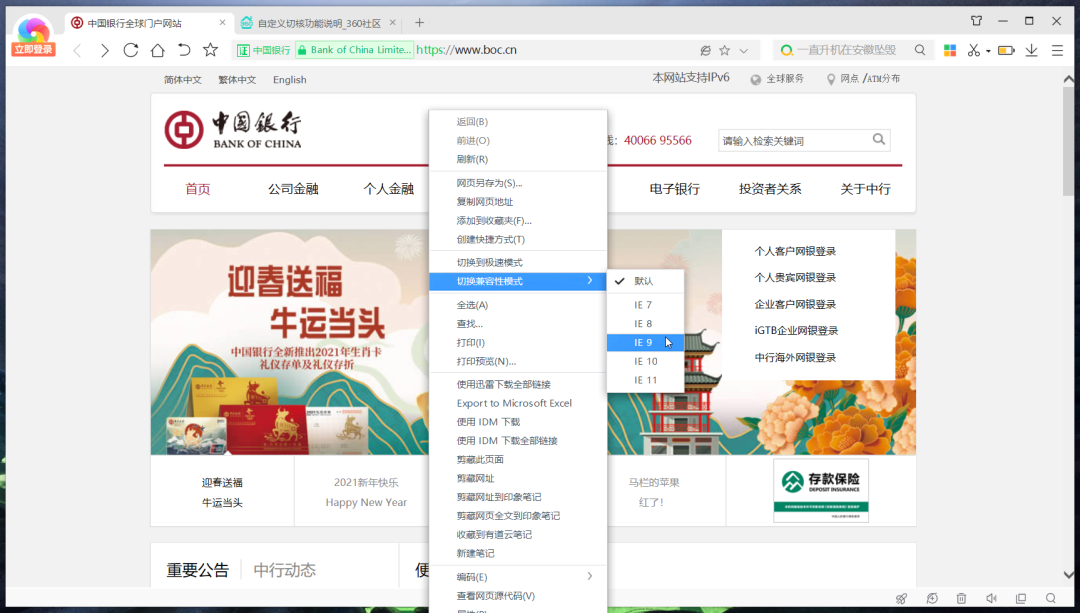Expand 切换兼容性模式 submenu arrow
The image size is (1080, 613).
[590, 280]
